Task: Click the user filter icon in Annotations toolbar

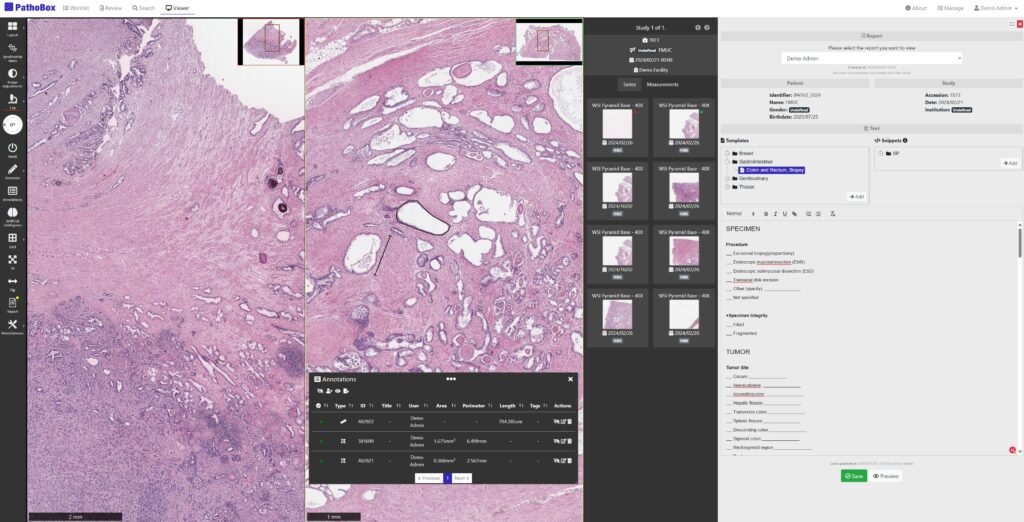Action: click(328, 391)
